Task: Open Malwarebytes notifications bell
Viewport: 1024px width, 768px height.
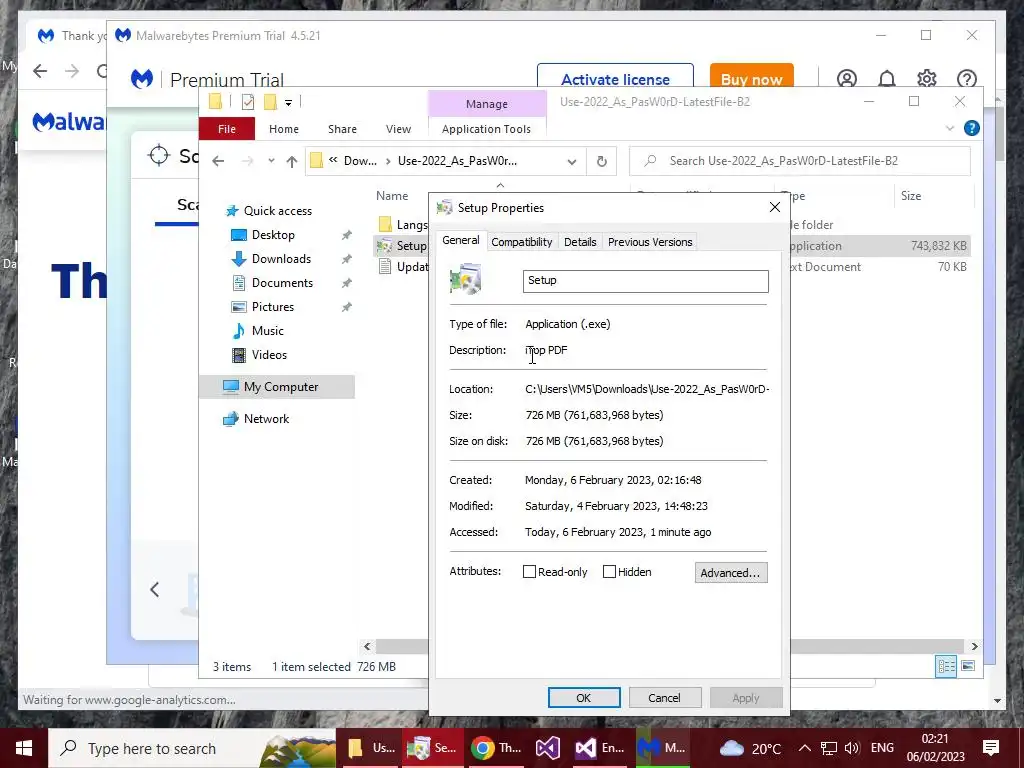Action: (x=886, y=79)
